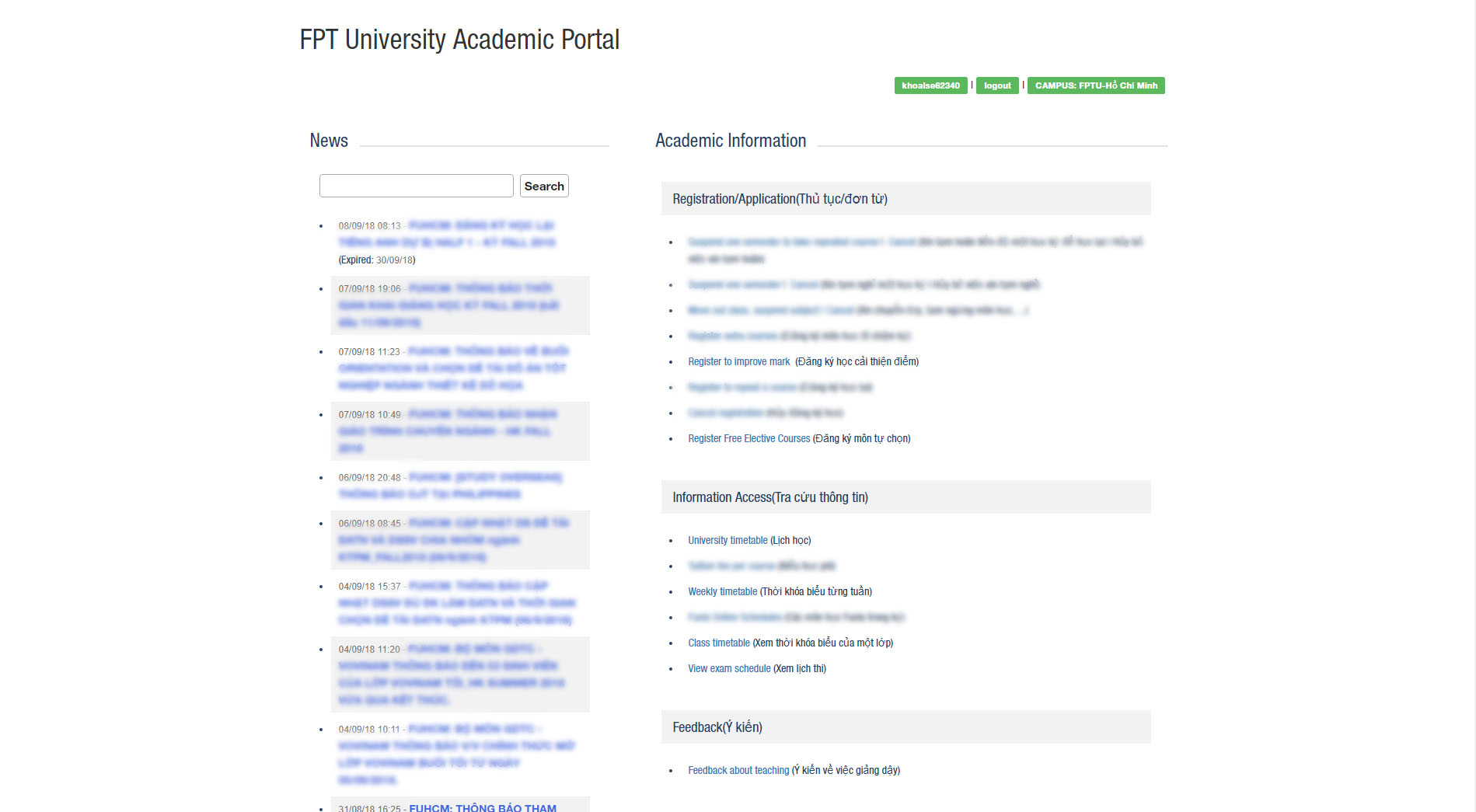The height and width of the screenshot is (812, 1476).
Task: Open Register Free Elective Courses link
Action: [748, 438]
